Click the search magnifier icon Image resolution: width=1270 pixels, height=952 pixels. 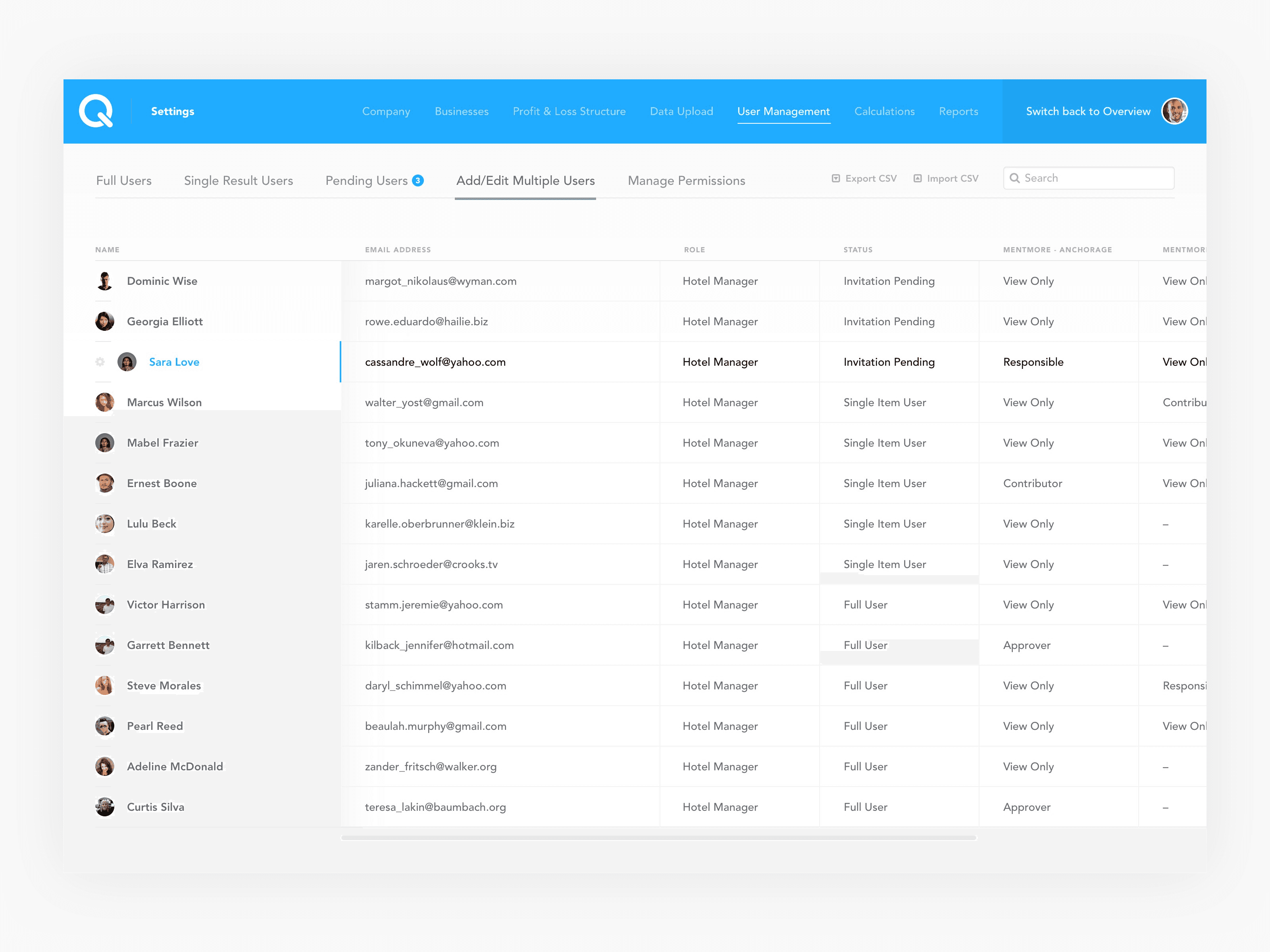tap(1015, 178)
